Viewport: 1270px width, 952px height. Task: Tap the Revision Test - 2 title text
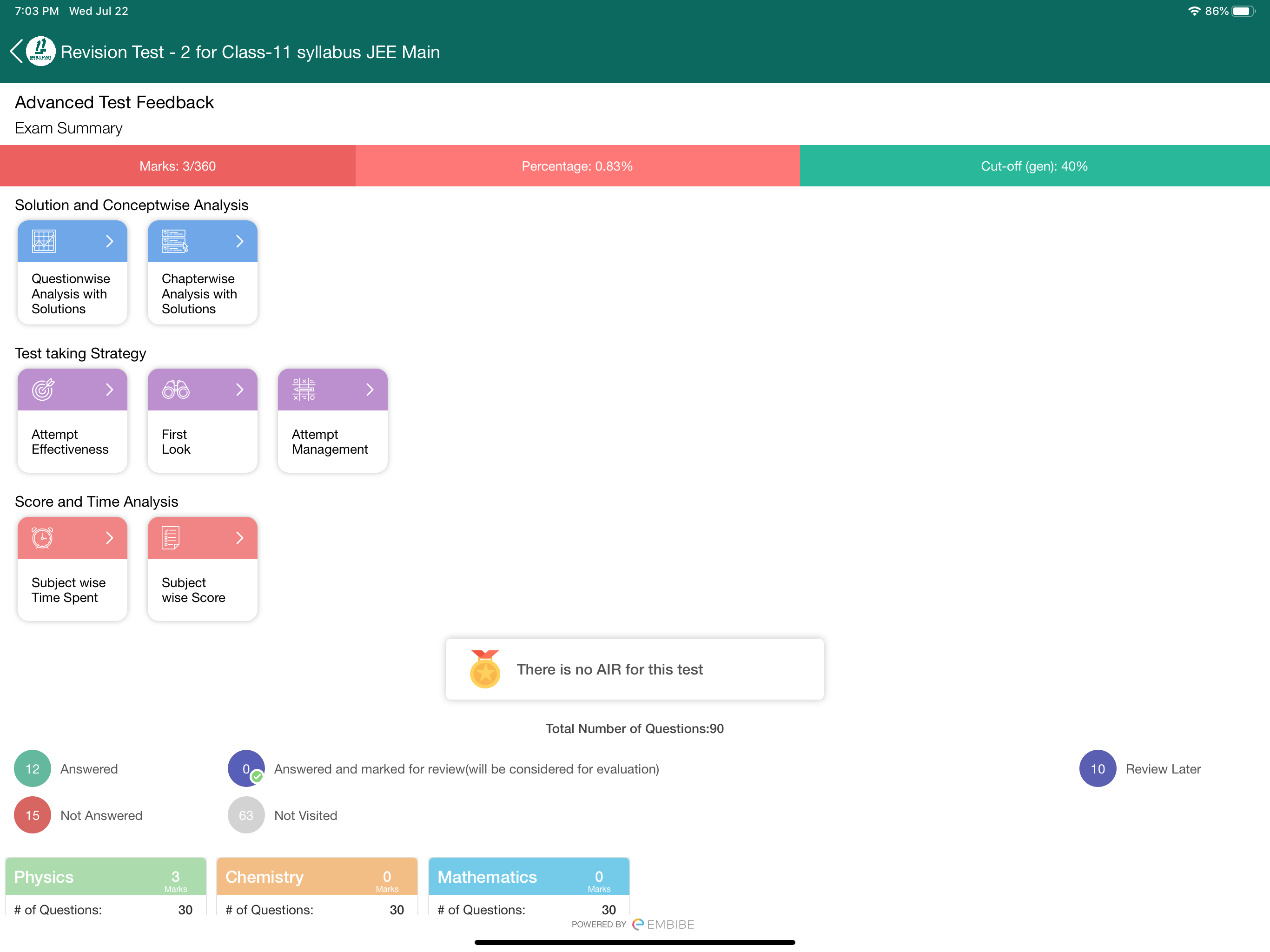pos(250,52)
